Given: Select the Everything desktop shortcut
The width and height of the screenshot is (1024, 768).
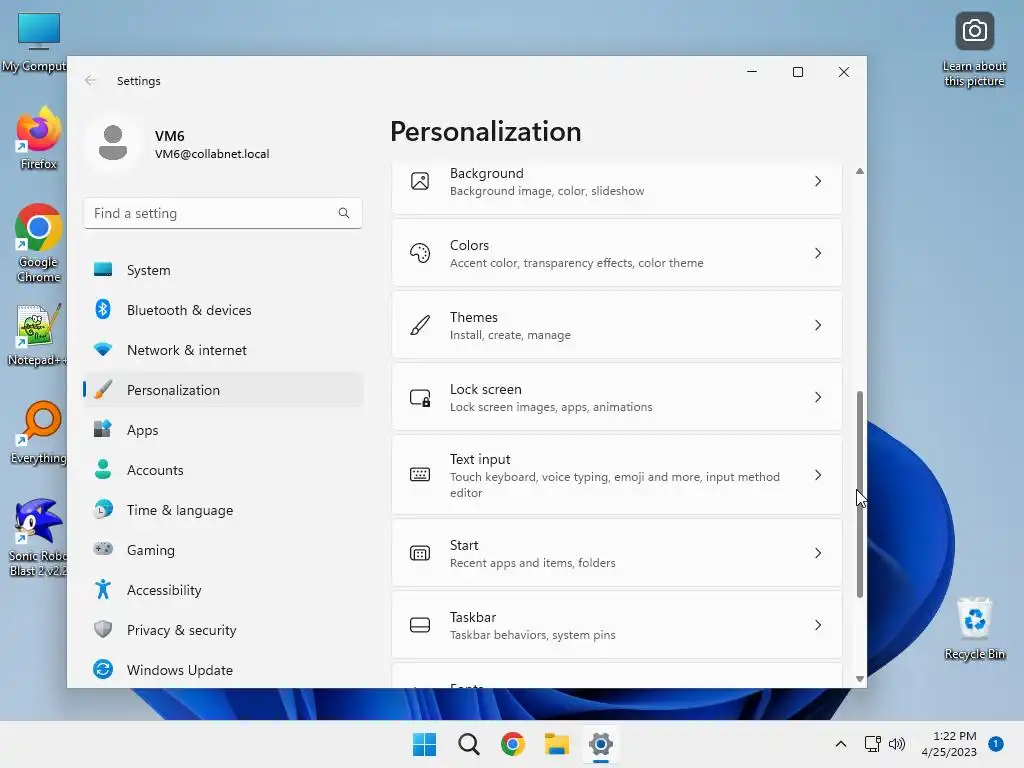Looking at the screenshot, I should (x=39, y=433).
